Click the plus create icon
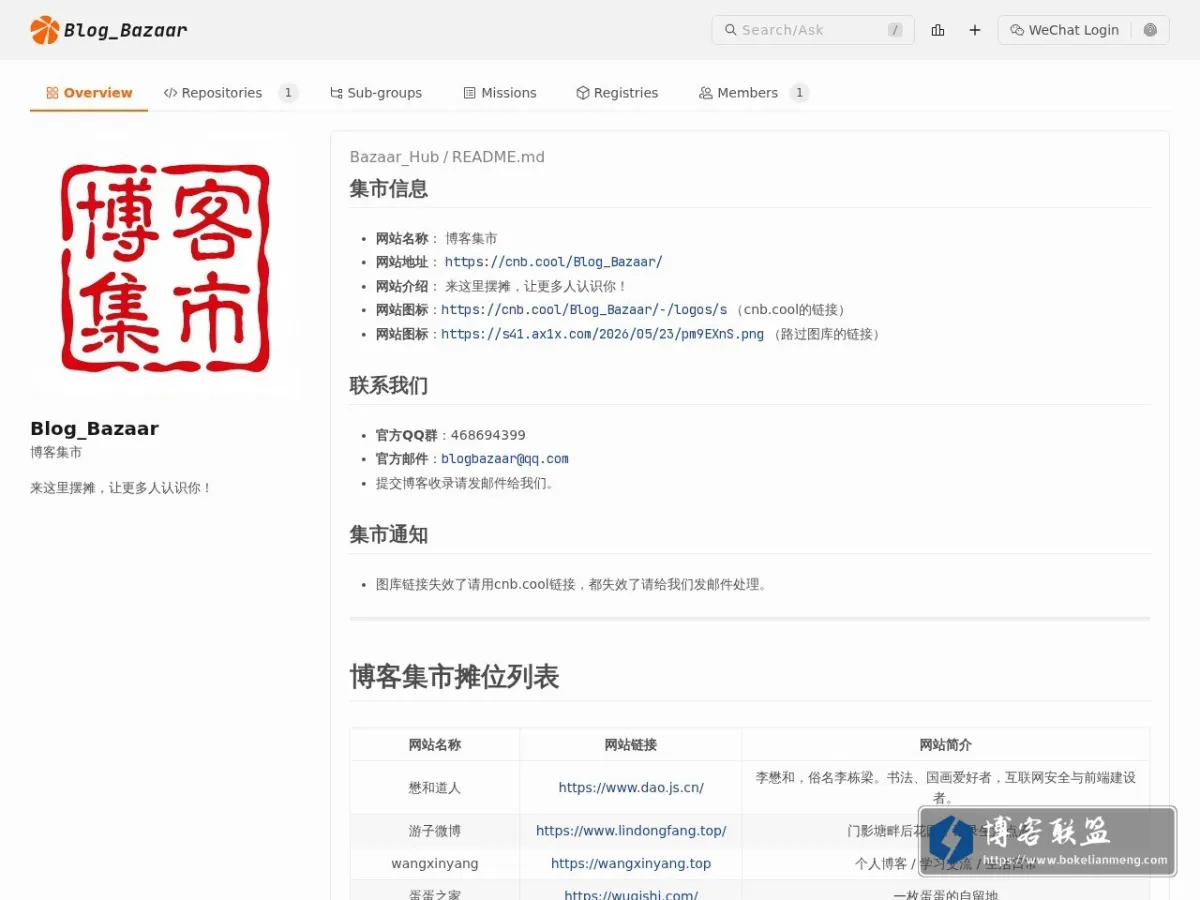 click(975, 30)
